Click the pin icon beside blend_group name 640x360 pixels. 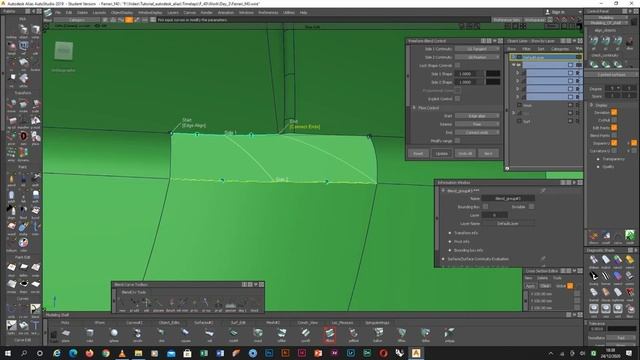point(543,191)
